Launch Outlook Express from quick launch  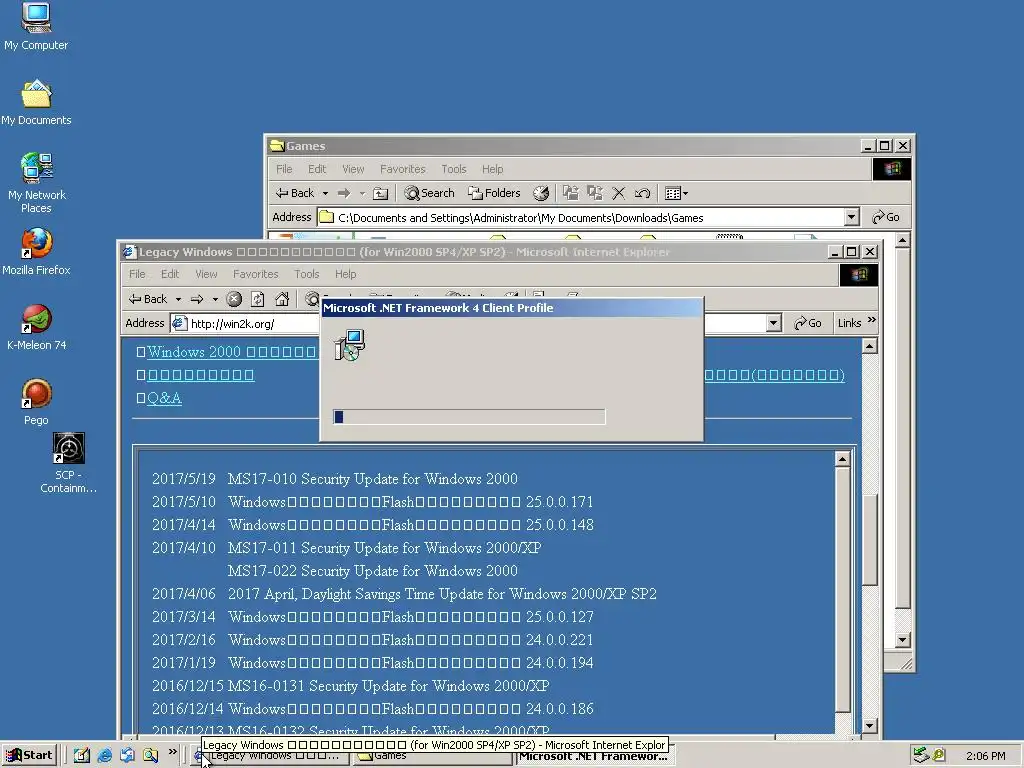(127, 755)
